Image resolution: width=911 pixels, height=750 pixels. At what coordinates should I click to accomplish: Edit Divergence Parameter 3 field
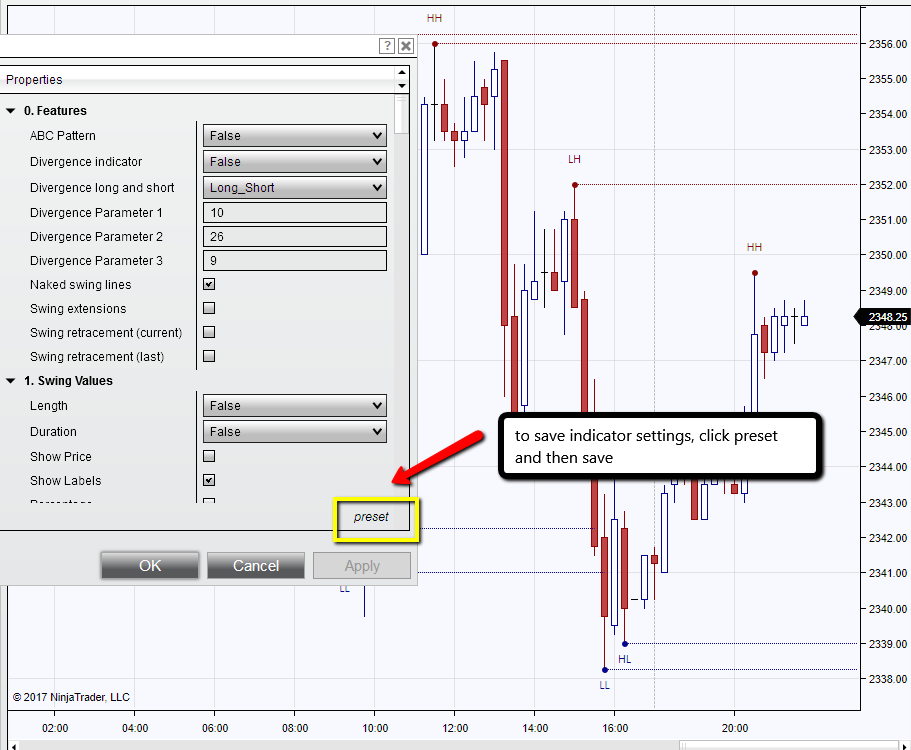pyautogui.click(x=295, y=260)
